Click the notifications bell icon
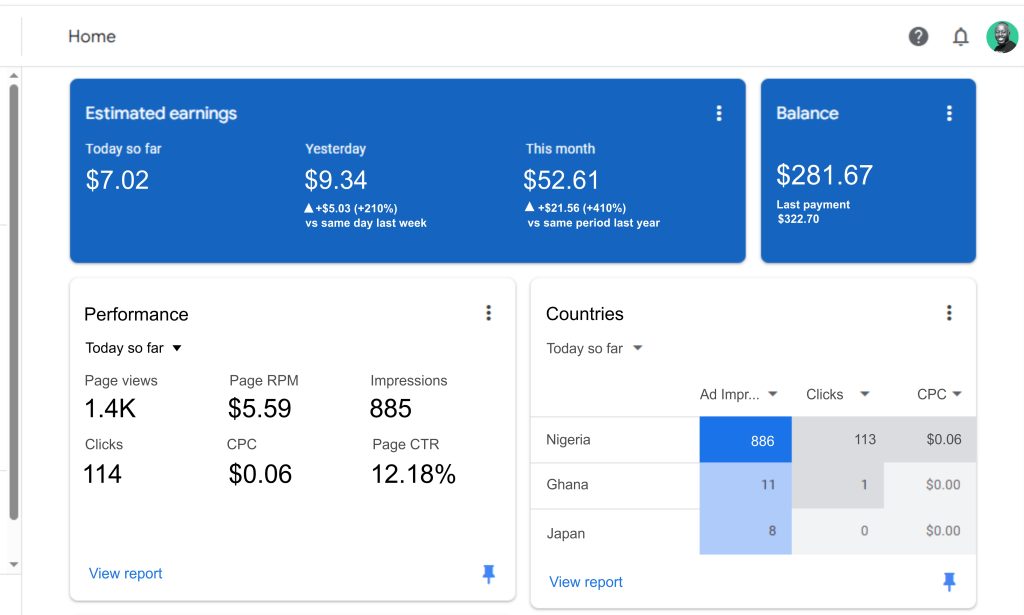This screenshot has height=615, width=1024. tap(960, 37)
